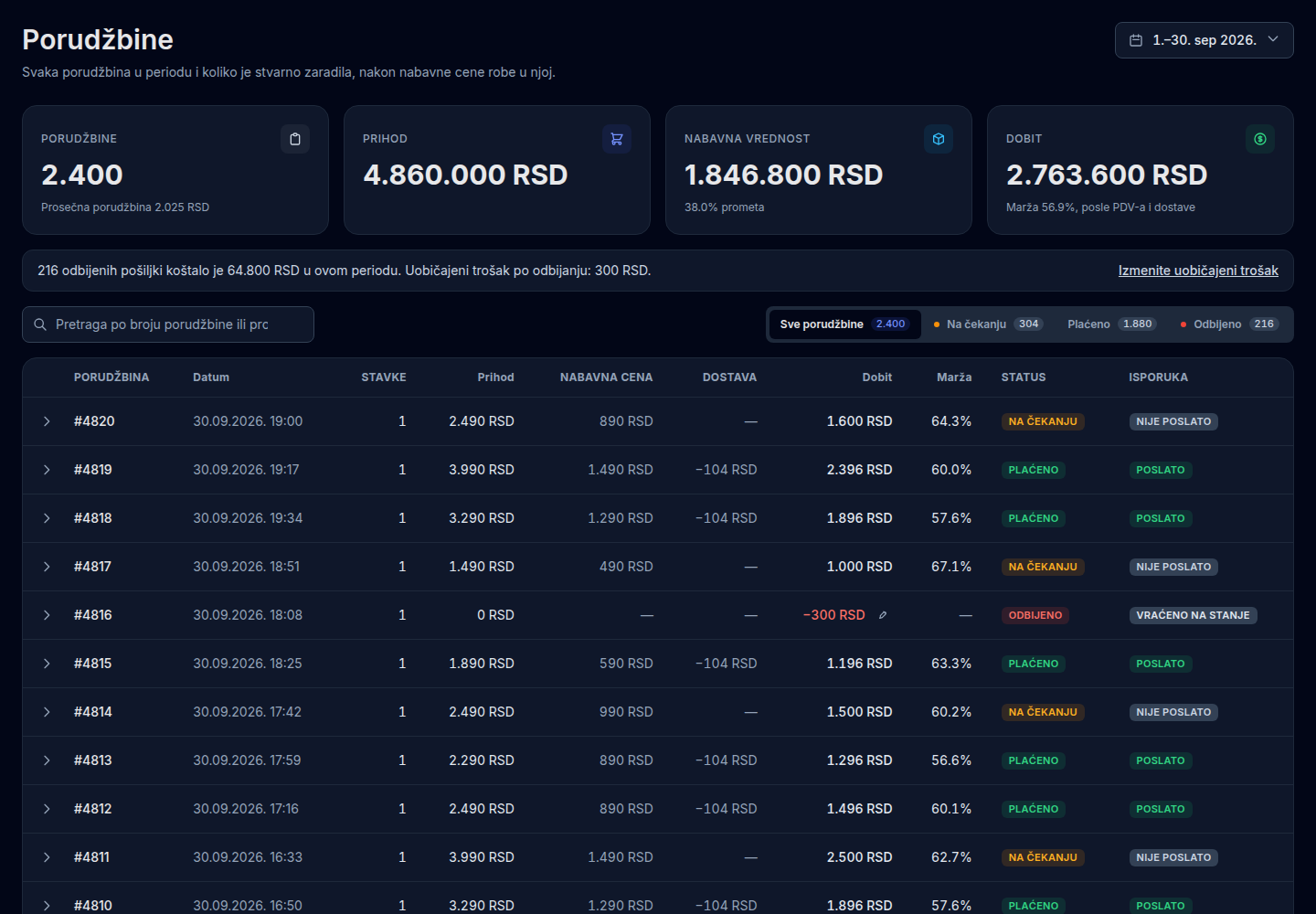Viewport: 1316px width, 914px height.
Task: Click the box icon on Nabavna vrednost card
Action: (939, 139)
